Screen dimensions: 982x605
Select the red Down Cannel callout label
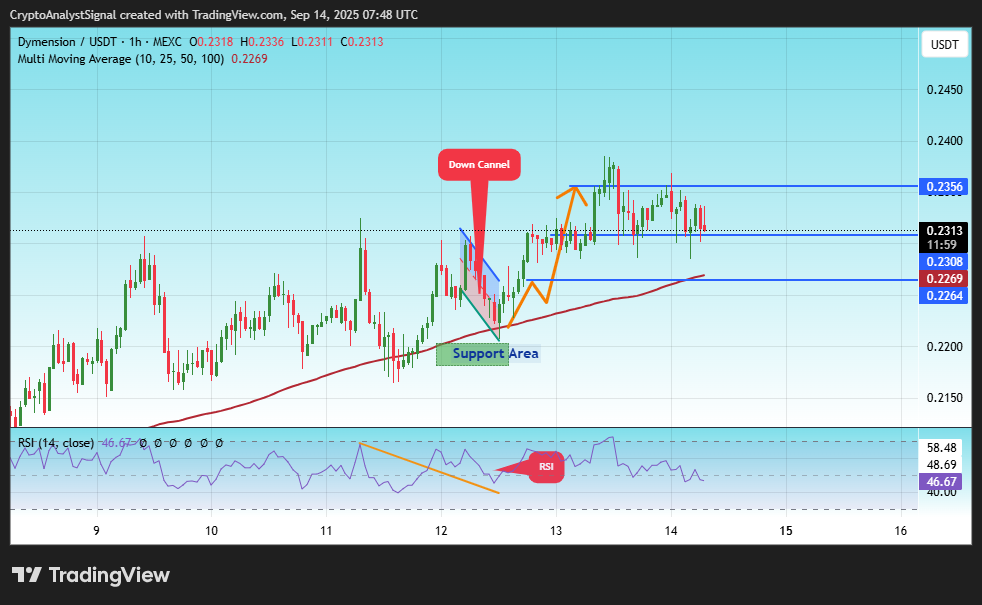[479, 165]
